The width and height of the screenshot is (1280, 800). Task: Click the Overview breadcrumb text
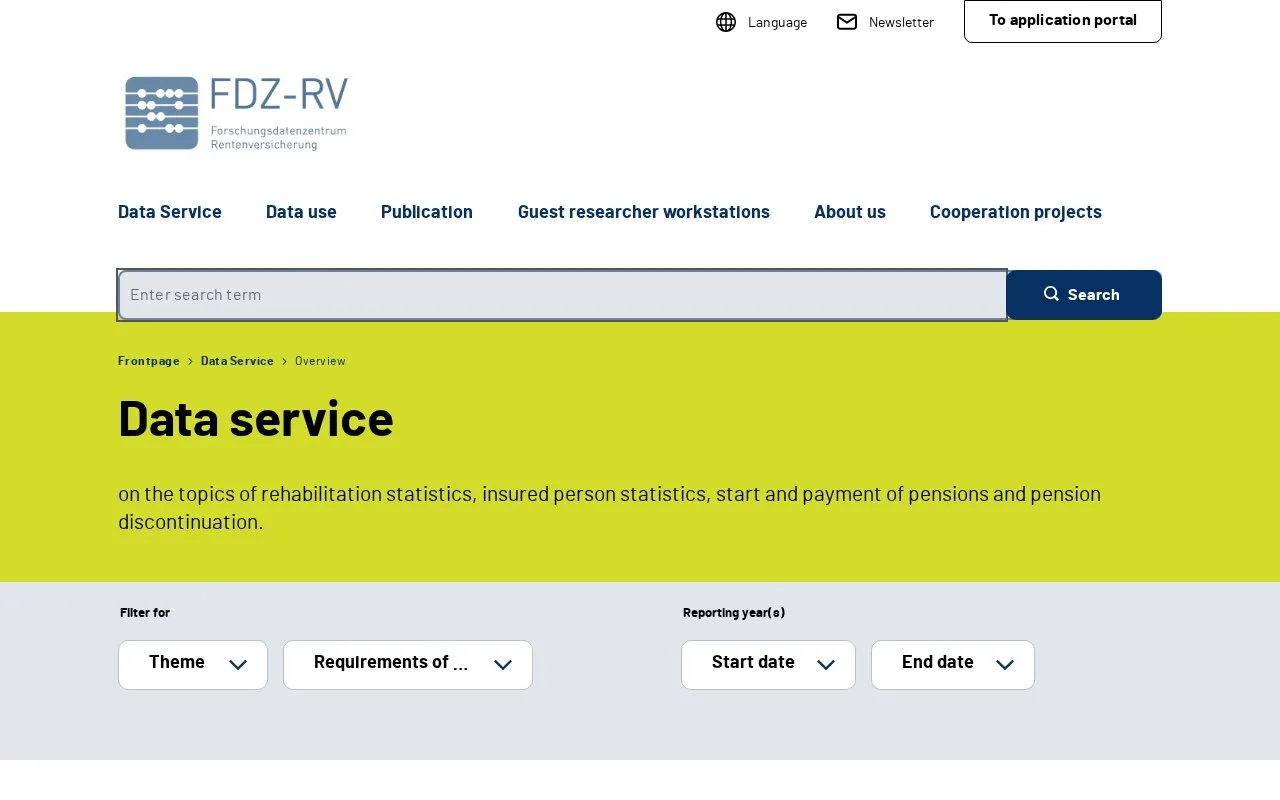coord(320,361)
